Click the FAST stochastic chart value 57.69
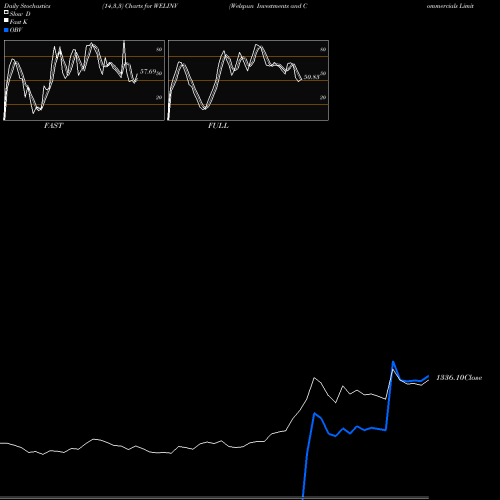This screenshot has height=500, width=500. [x=148, y=72]
